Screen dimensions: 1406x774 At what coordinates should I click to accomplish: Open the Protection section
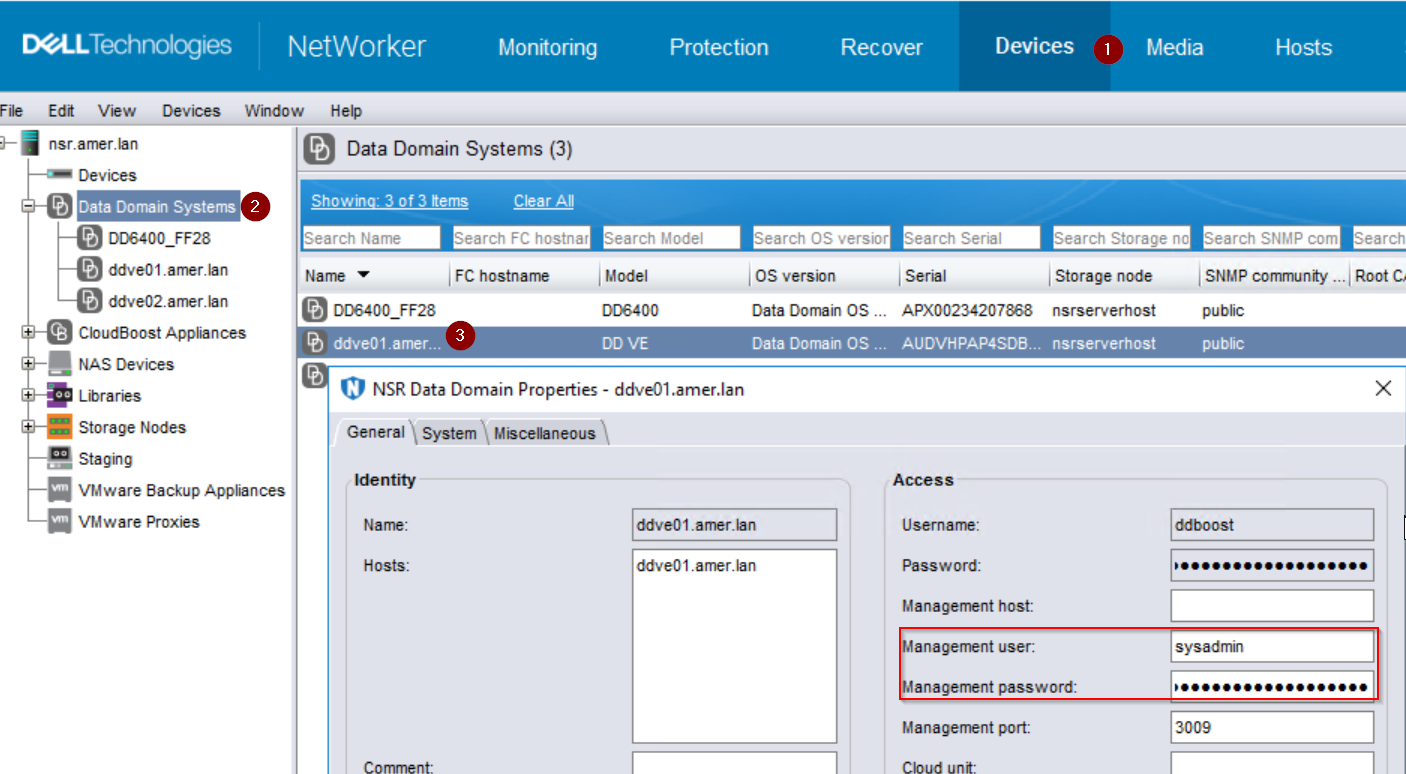719,47
